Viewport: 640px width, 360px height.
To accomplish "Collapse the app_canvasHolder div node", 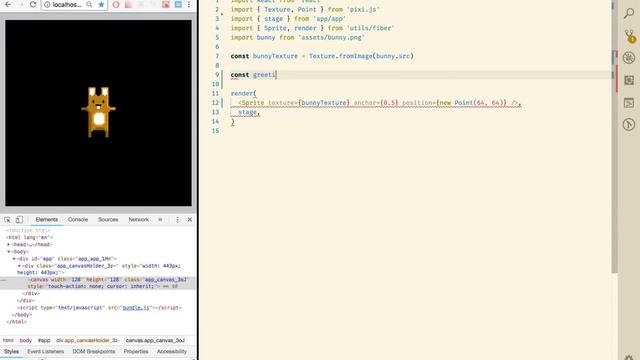I will [x=19, y=266].
